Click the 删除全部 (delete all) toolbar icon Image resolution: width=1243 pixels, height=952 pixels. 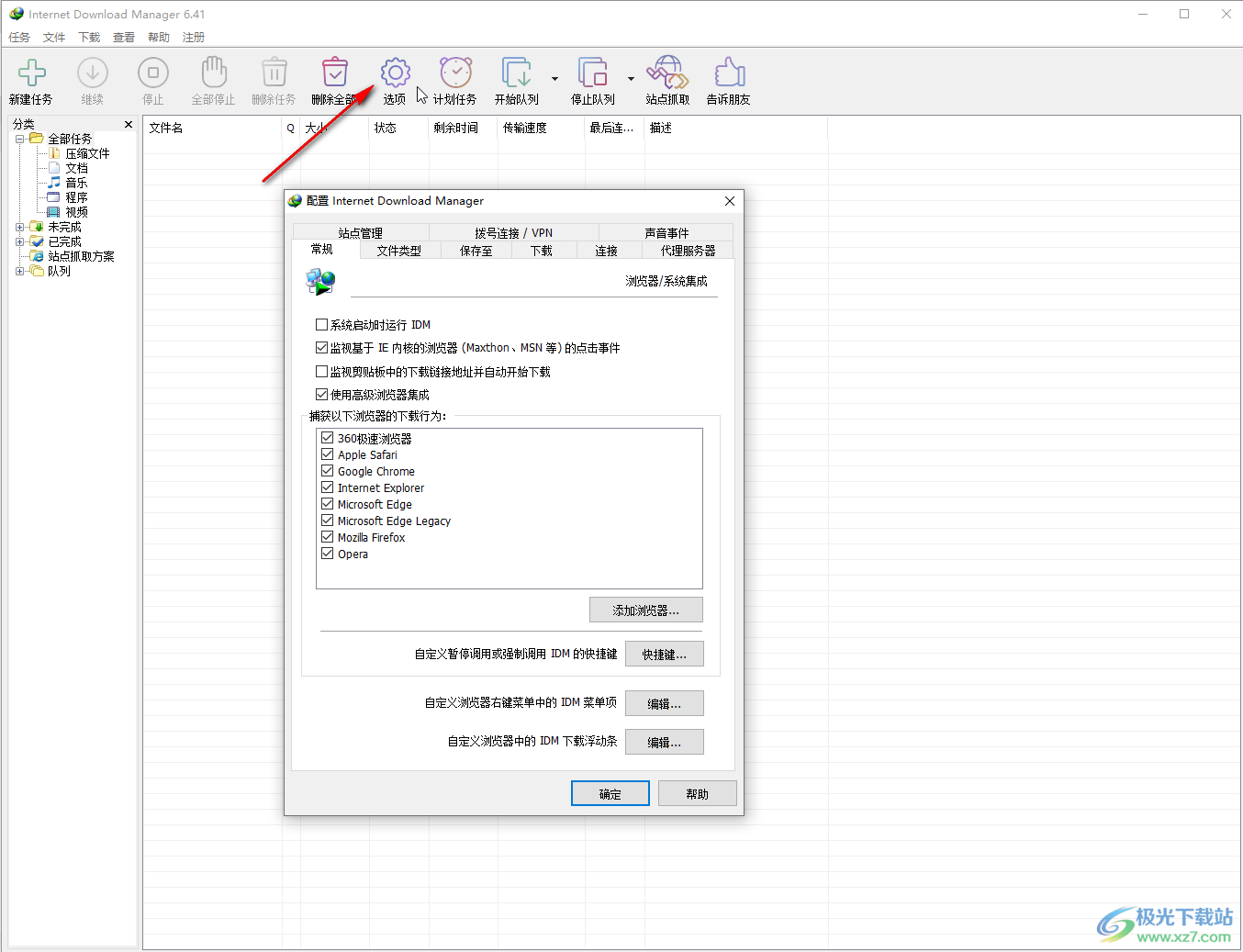click(x=334, y=73)
